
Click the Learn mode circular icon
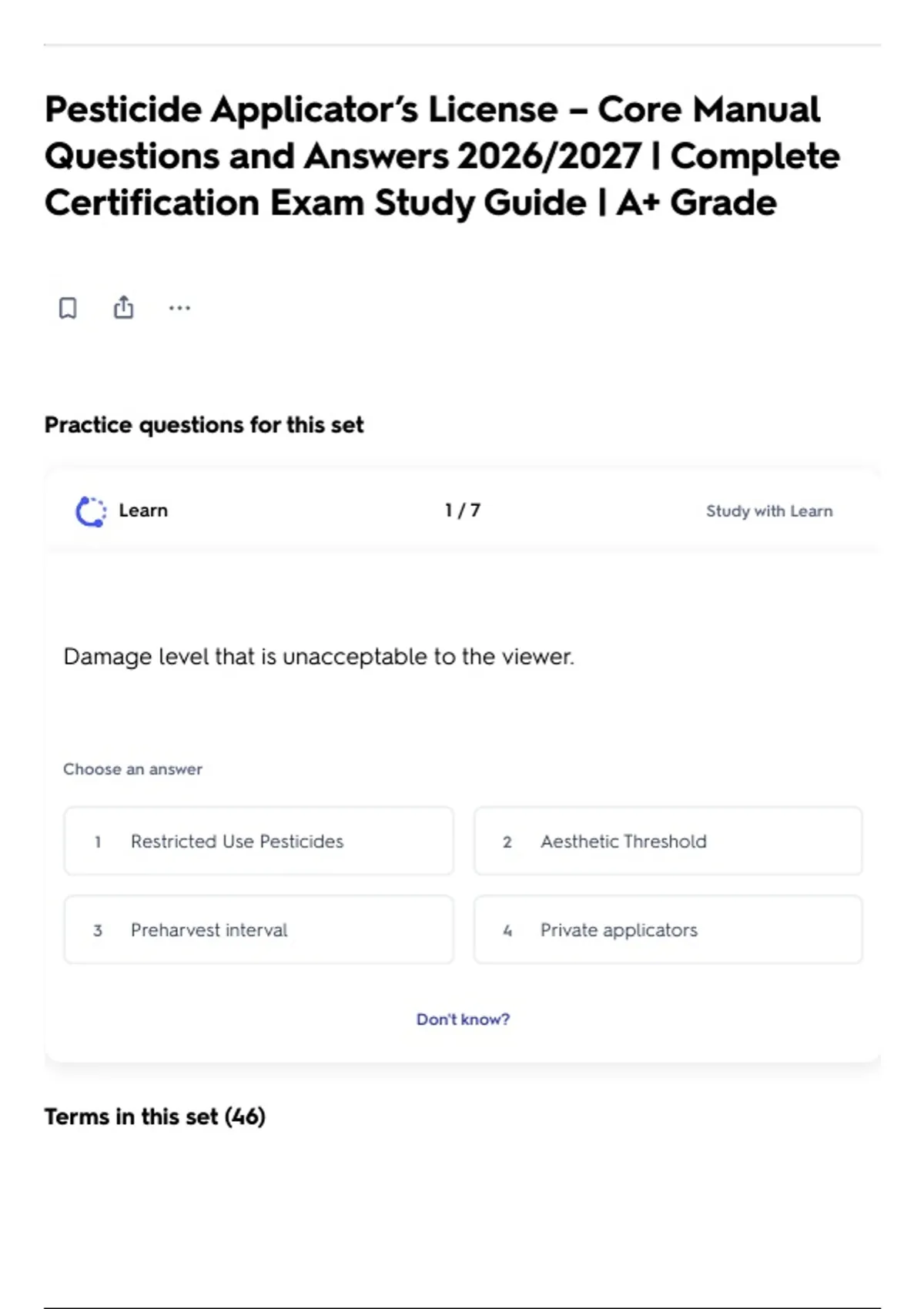point(91,511)
